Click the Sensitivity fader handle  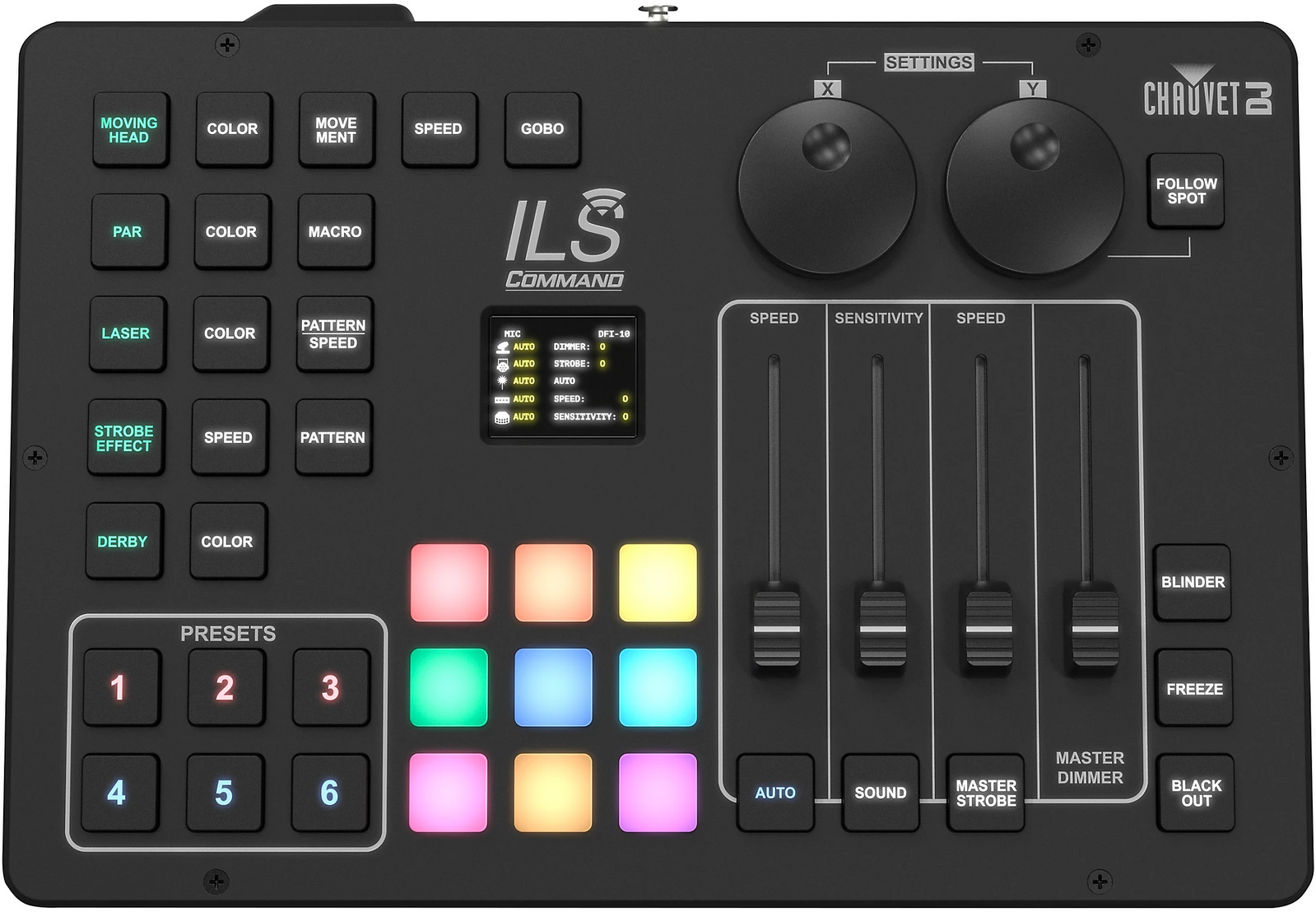coord(882,629)
